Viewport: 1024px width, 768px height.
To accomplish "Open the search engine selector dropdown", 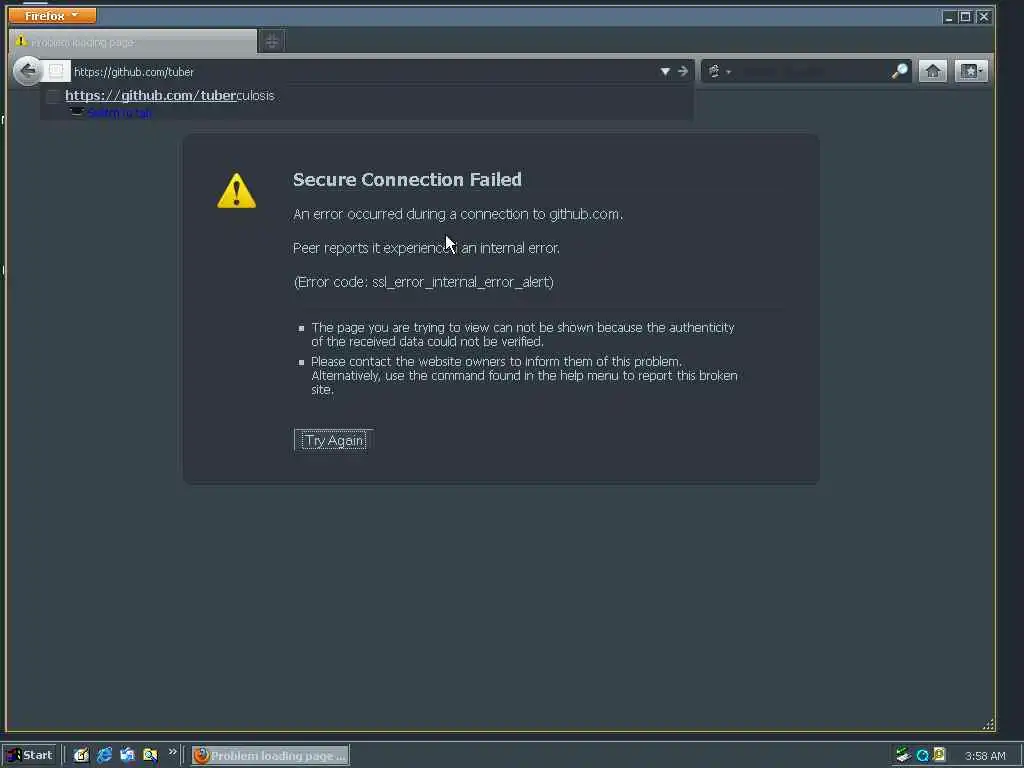I will click(718, 71).
